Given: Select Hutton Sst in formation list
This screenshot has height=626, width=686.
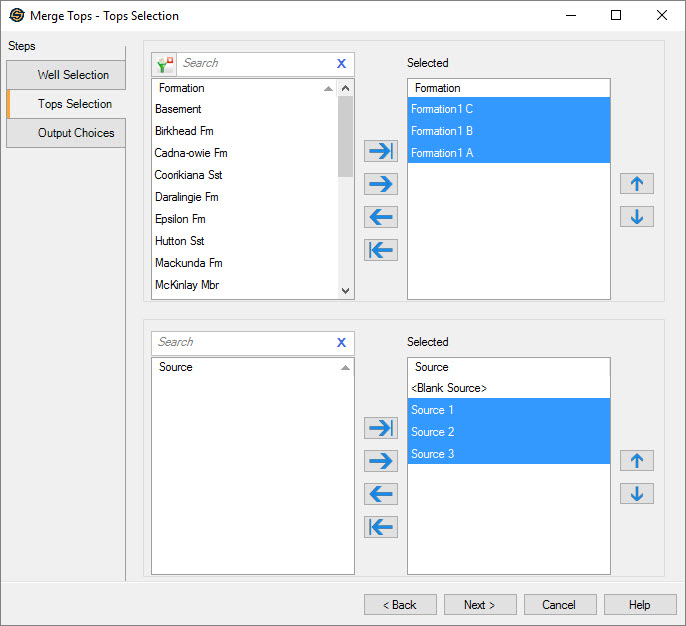Looking at the screenshot, I should [178, 241].
